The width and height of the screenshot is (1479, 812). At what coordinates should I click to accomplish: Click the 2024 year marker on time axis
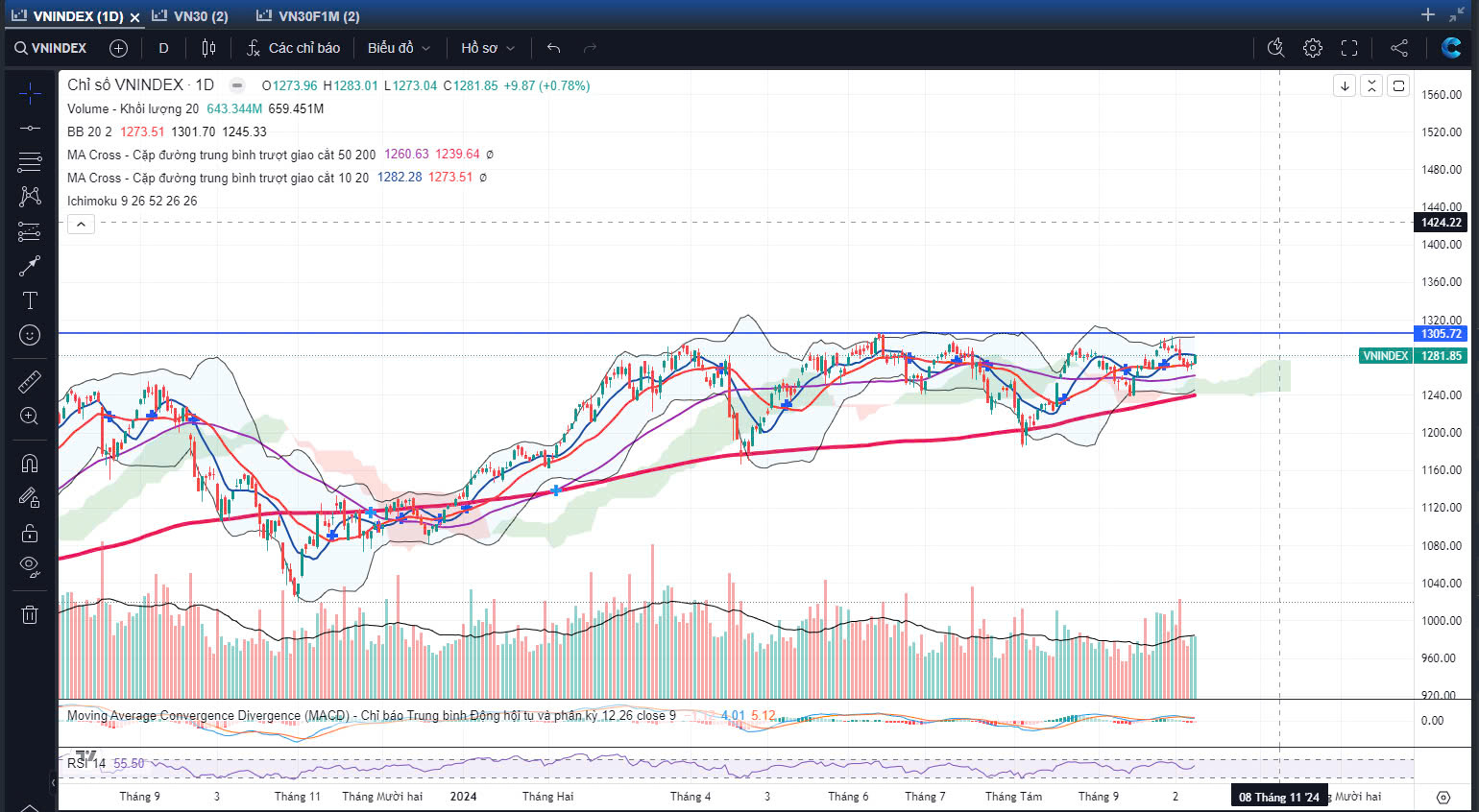coord(463,797)
